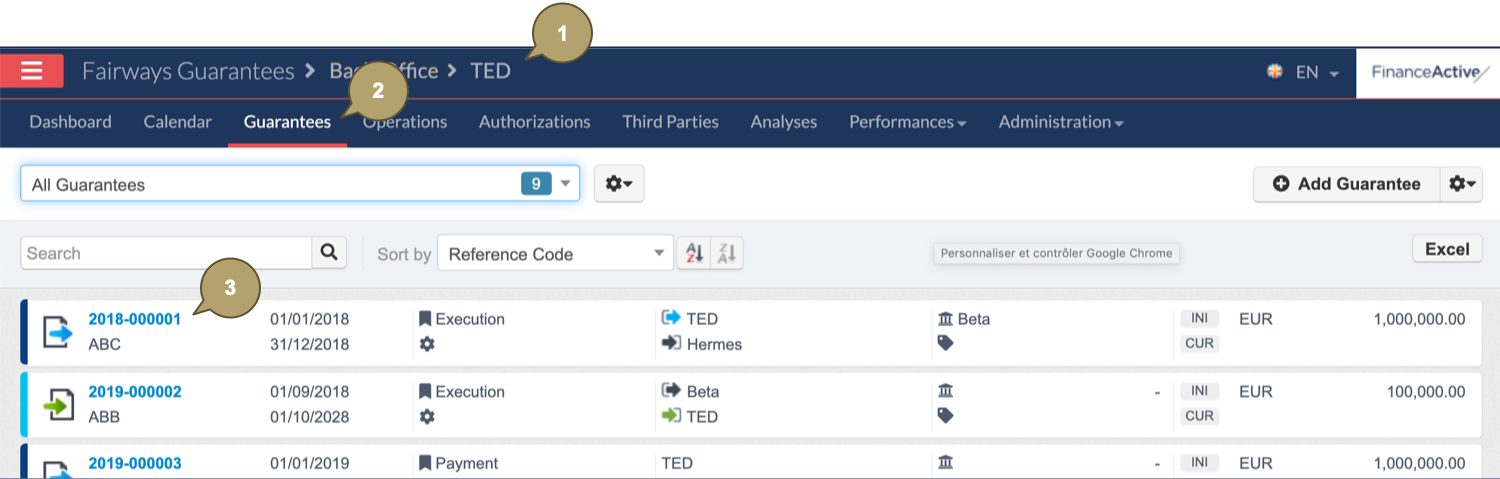Open the red hamburger menu
This screenshot has width=1500, height=479.
32,71
